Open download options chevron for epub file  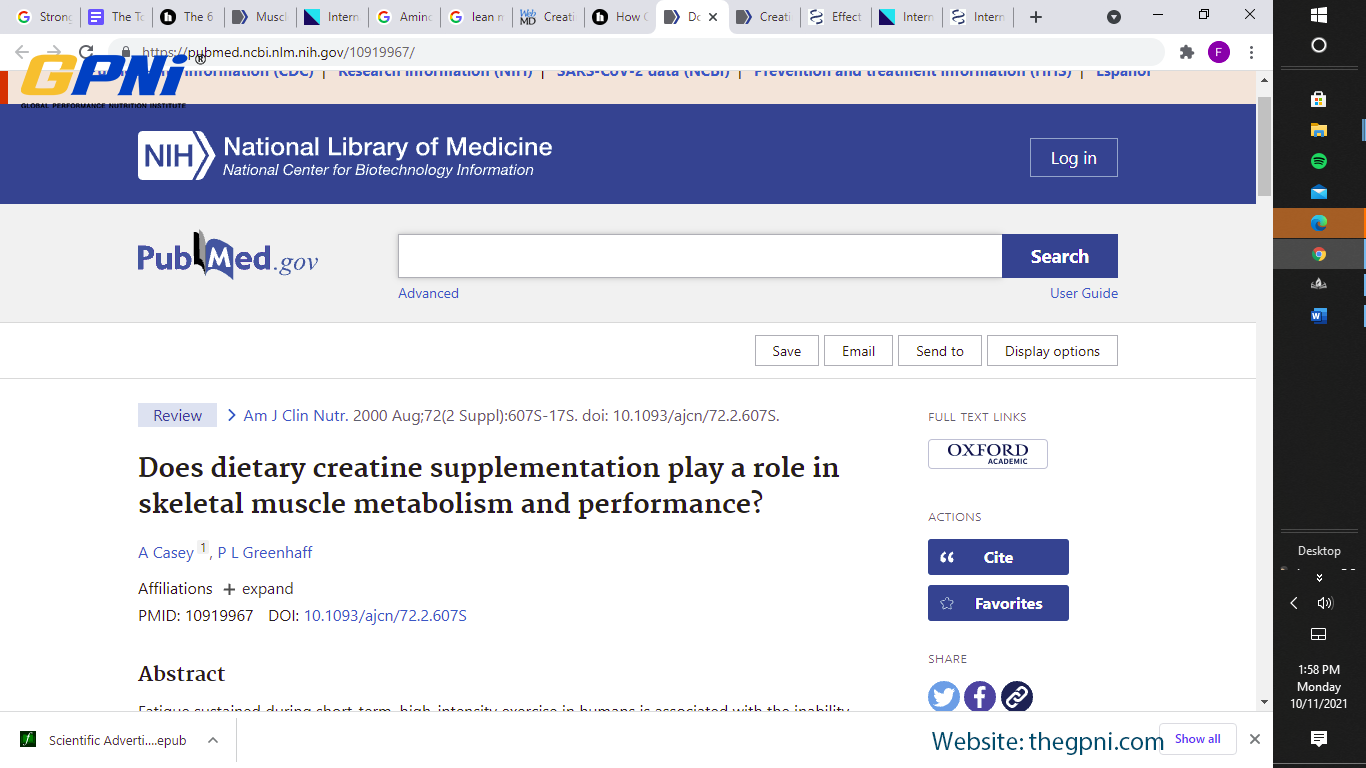click(212, 740)
